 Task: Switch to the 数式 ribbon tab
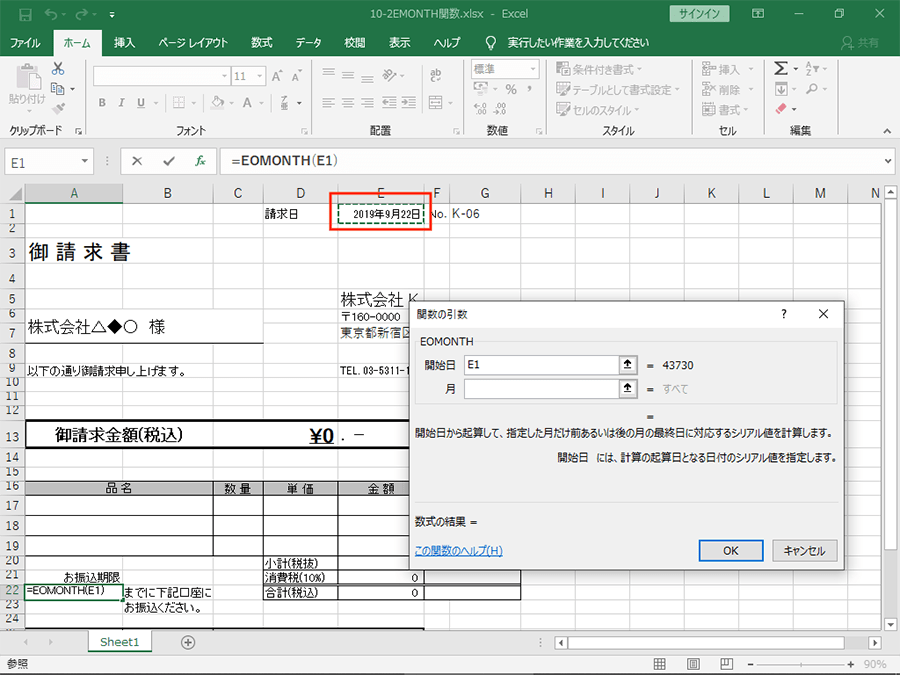[262, 43]
